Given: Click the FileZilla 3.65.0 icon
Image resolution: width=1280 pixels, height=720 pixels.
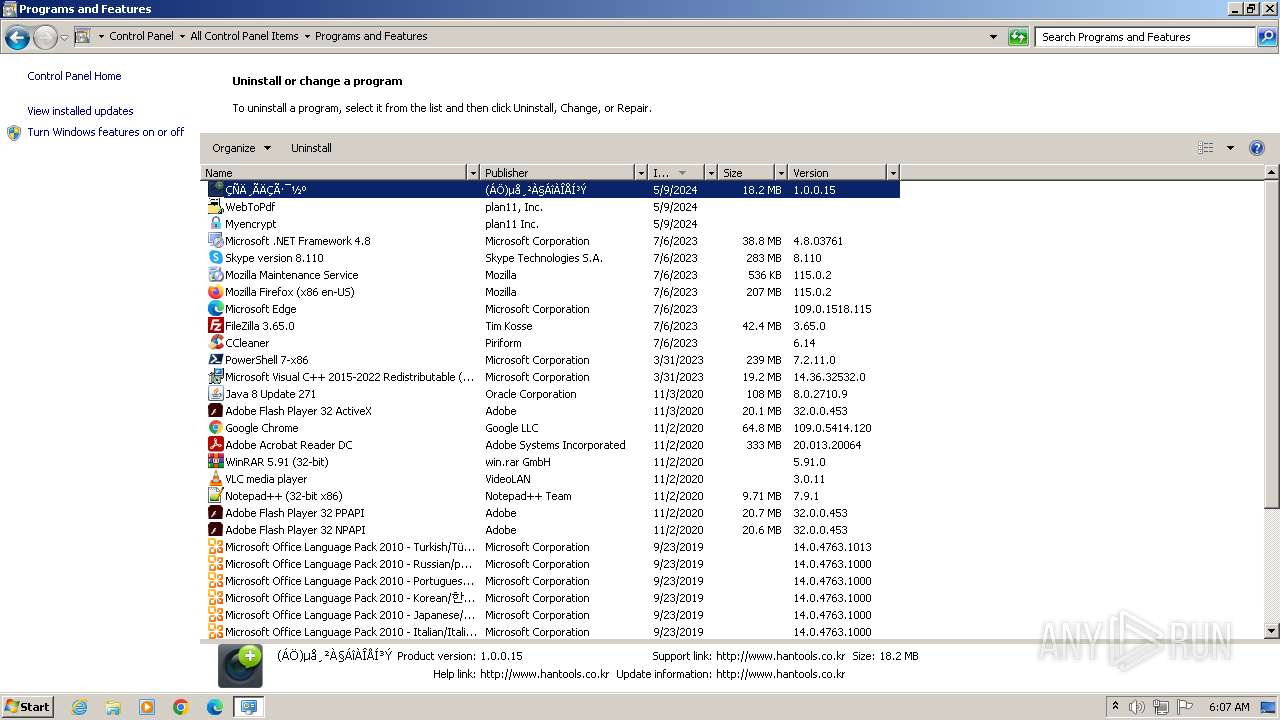Looking at the screenshot, I should click(215, 326).
